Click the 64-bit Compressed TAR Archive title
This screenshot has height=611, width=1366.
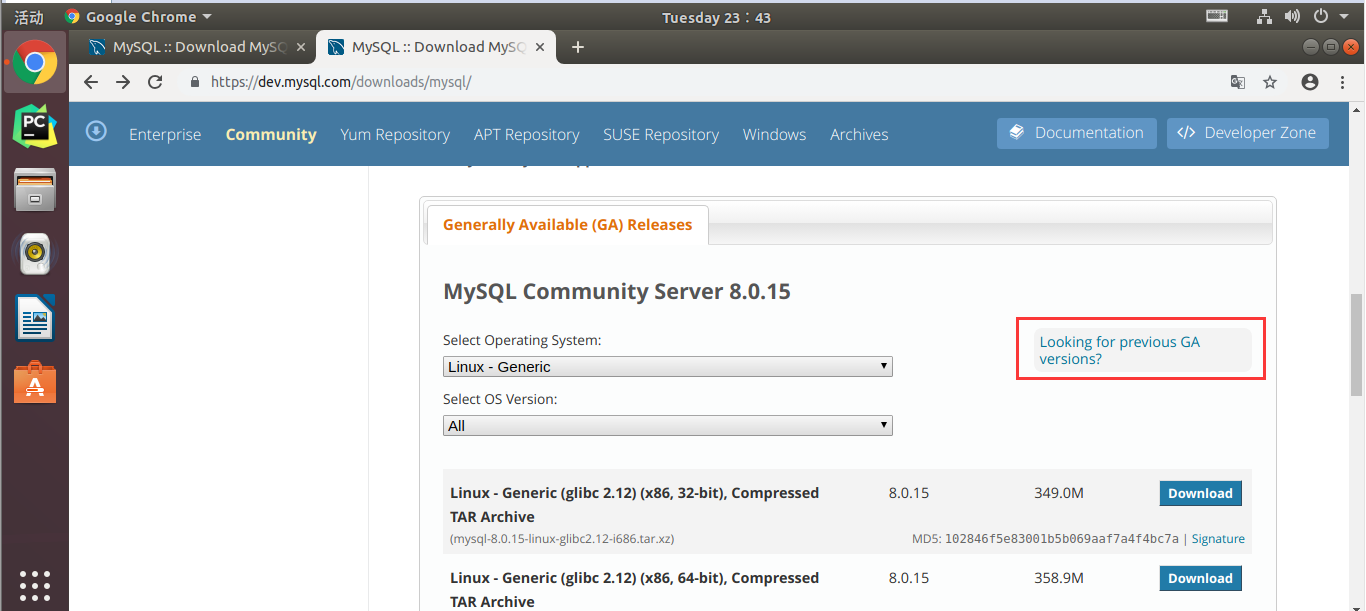(634, 590)
